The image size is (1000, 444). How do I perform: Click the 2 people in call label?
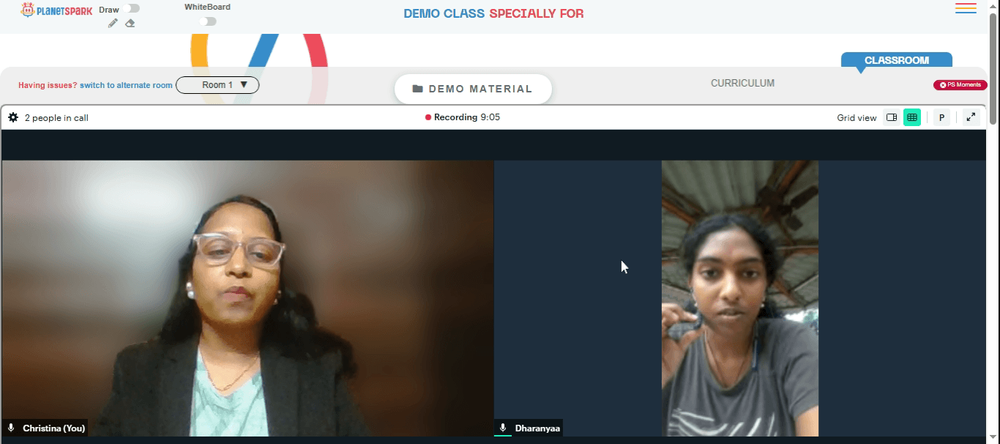57,118
